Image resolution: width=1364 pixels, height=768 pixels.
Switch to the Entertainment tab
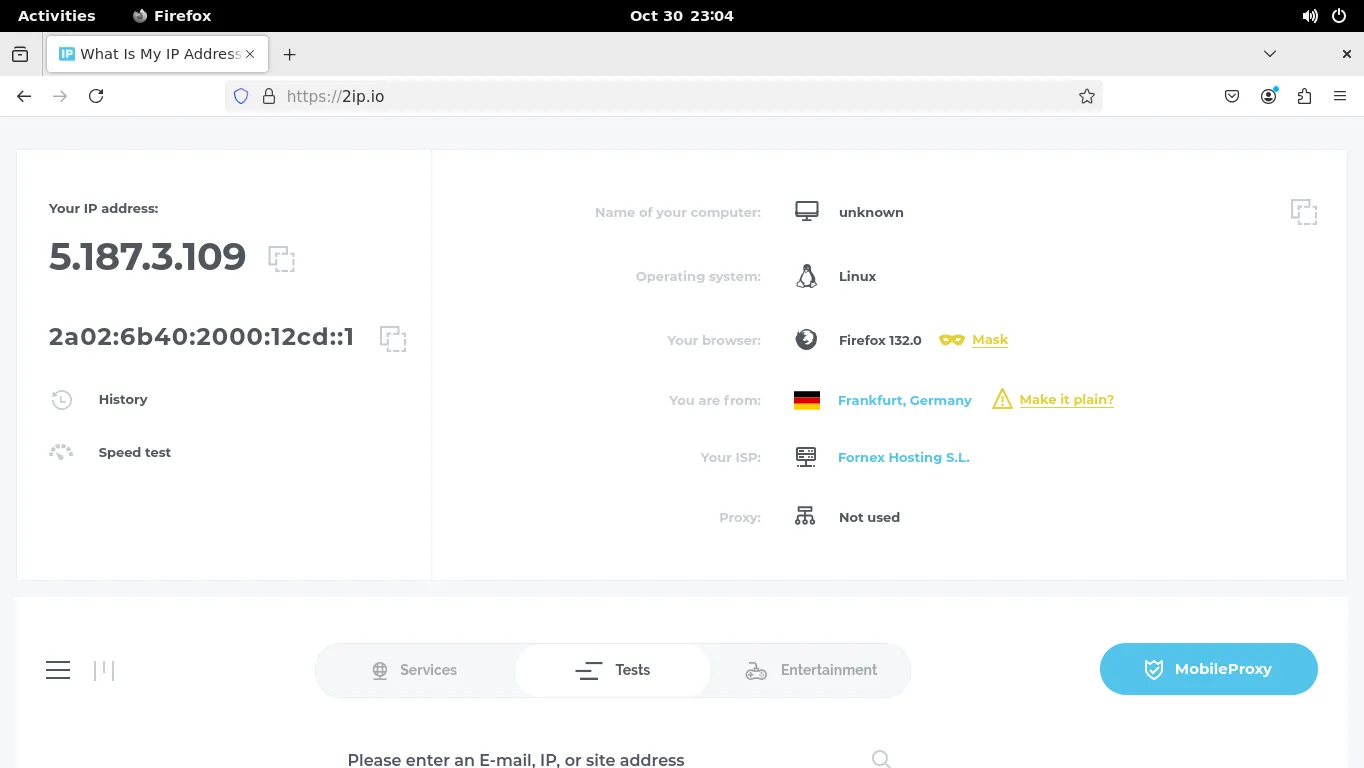click(x=811, y=670)
